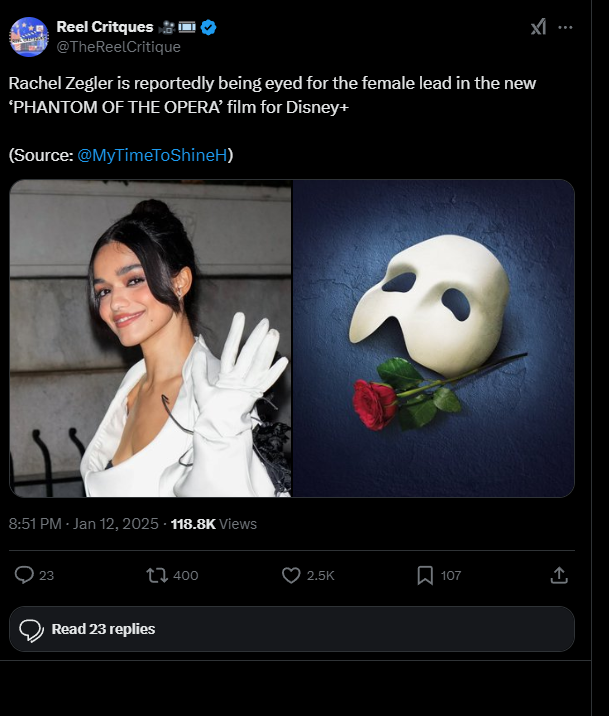
Task: Open the @TheReelCritique handle link
Action: coord(118,46)
